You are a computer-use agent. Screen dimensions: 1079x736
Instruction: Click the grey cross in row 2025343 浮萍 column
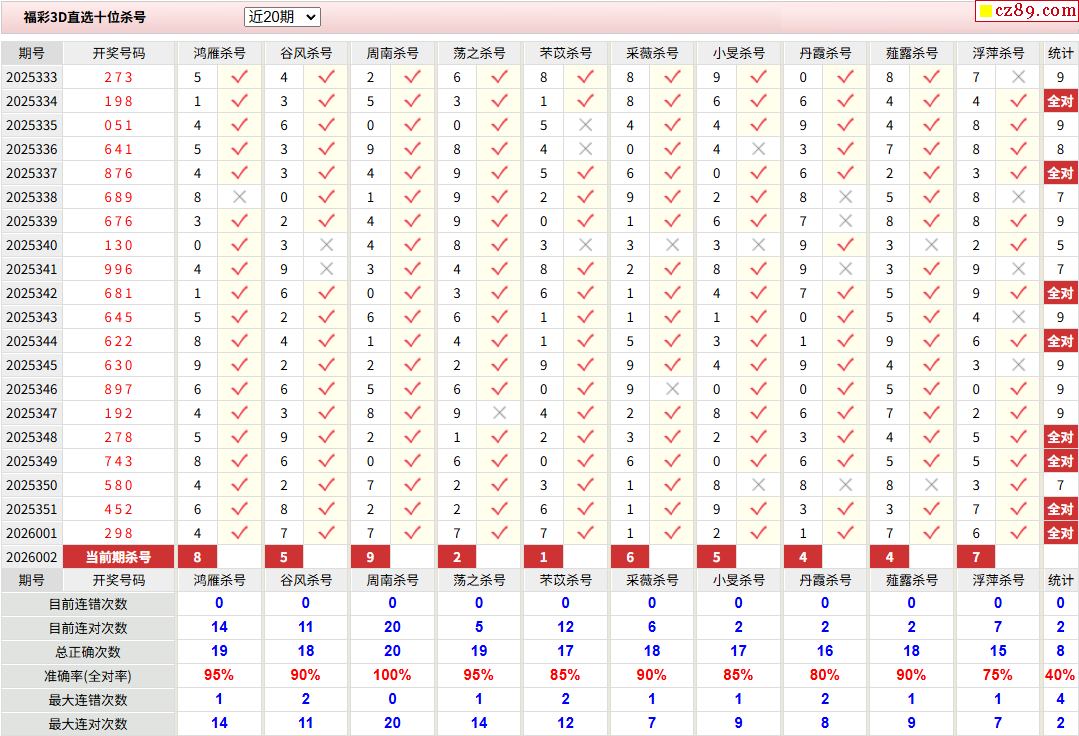[x=1018, y=317]
